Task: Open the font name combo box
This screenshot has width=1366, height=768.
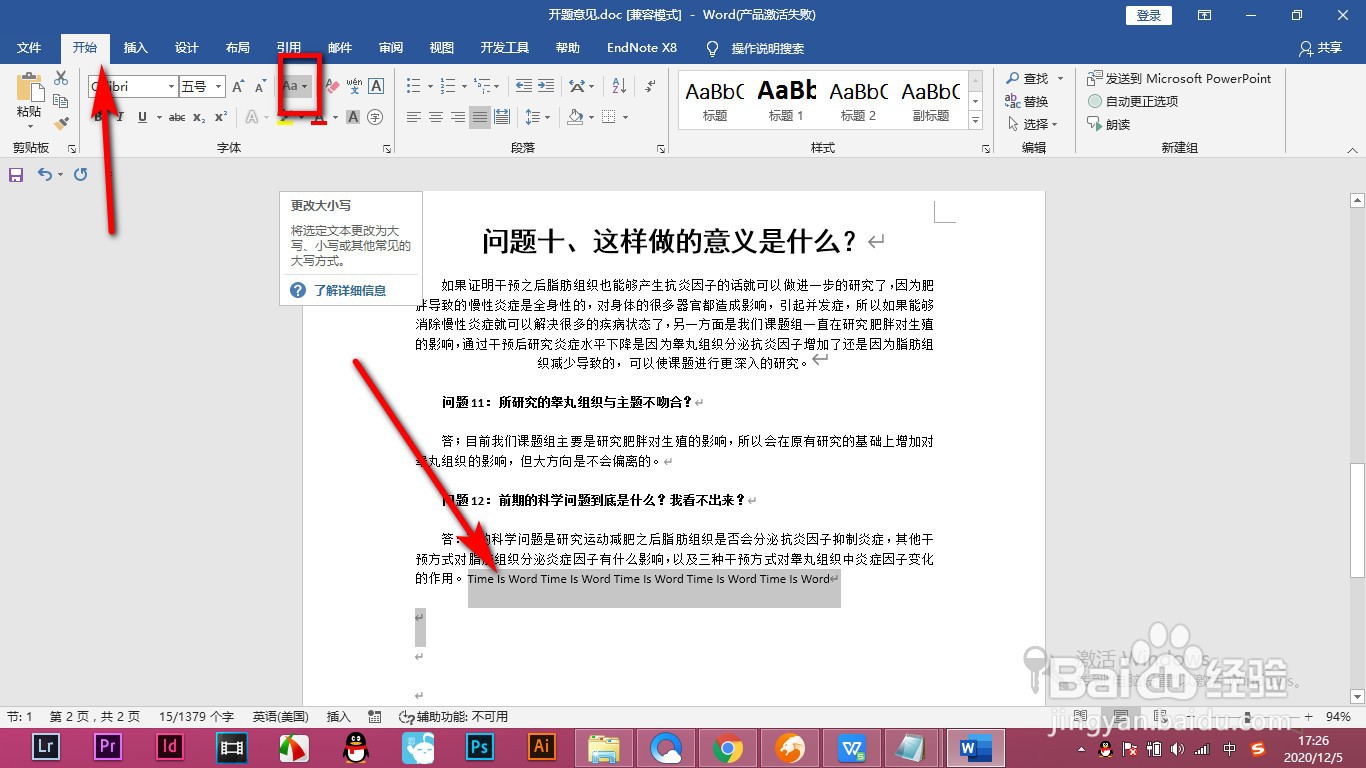Action: coord(133,87)
